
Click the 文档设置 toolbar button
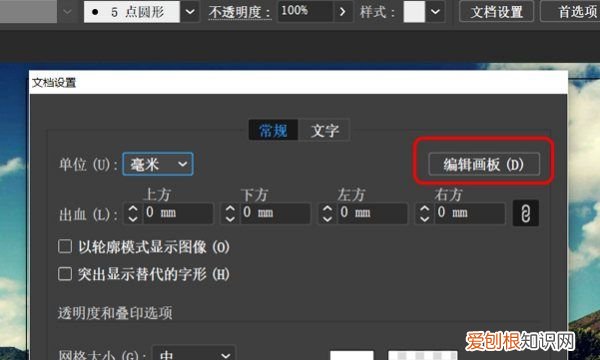[496, 12]
